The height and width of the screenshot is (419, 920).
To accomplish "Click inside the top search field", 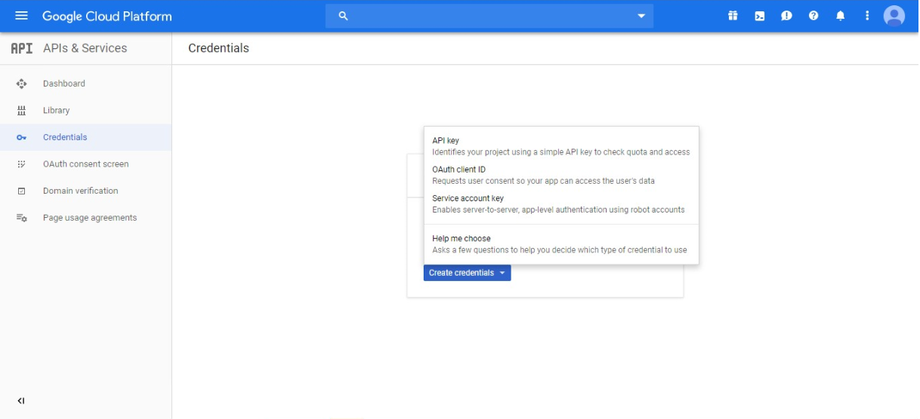I will click(x=489, y=16).
